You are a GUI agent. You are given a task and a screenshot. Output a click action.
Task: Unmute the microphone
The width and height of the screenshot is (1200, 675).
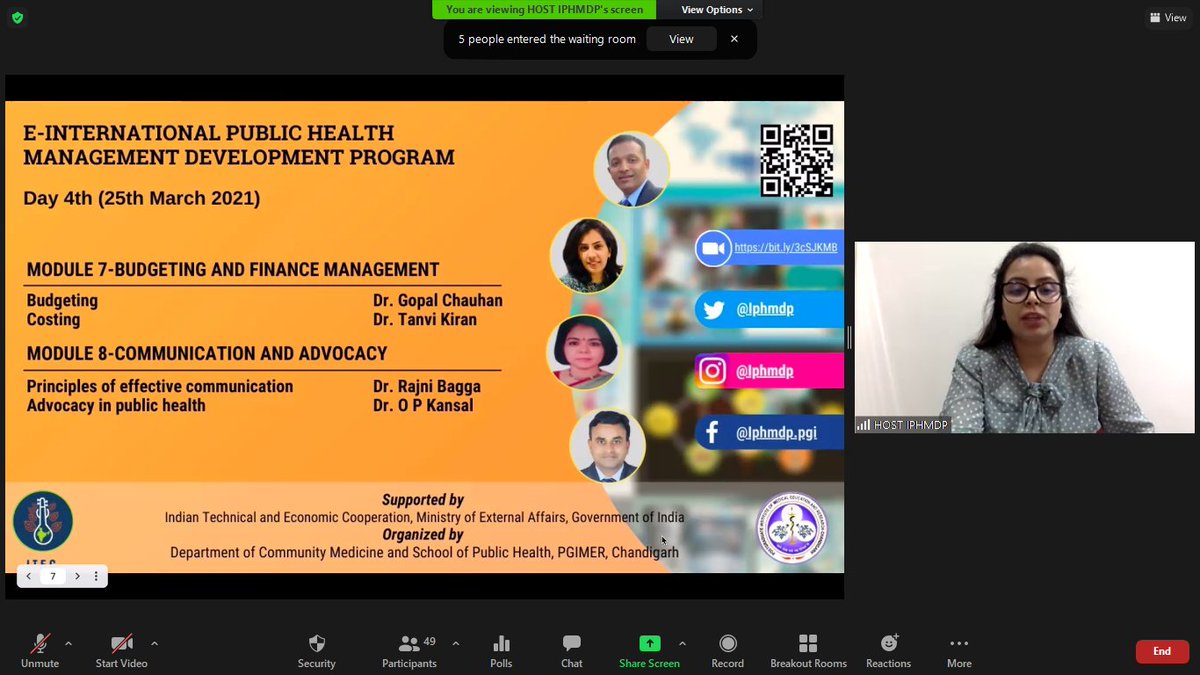[x=40, y=650]
